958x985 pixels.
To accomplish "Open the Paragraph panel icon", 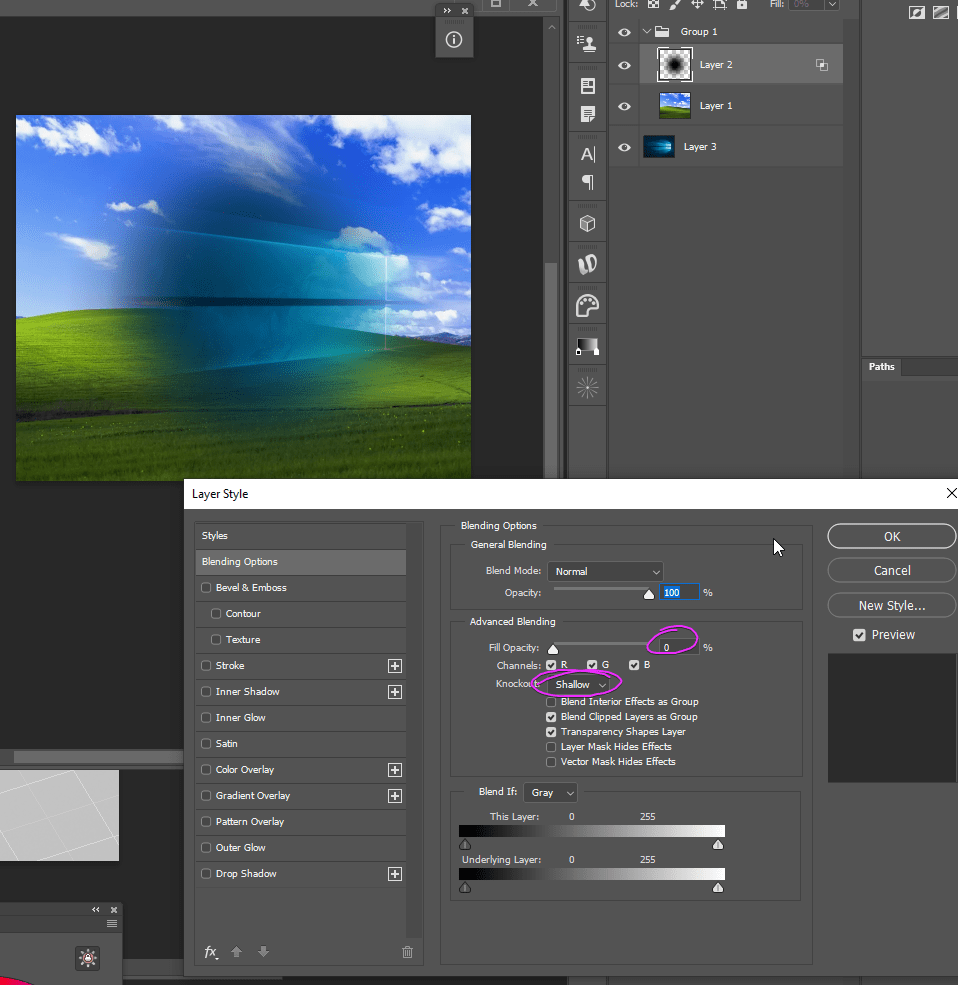I will (587, 183).
